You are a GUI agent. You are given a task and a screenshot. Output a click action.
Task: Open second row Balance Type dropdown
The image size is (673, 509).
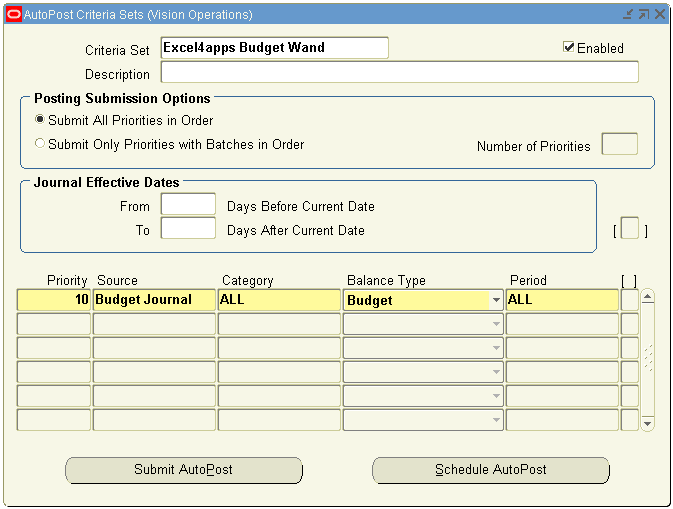[x=496, y=324]
